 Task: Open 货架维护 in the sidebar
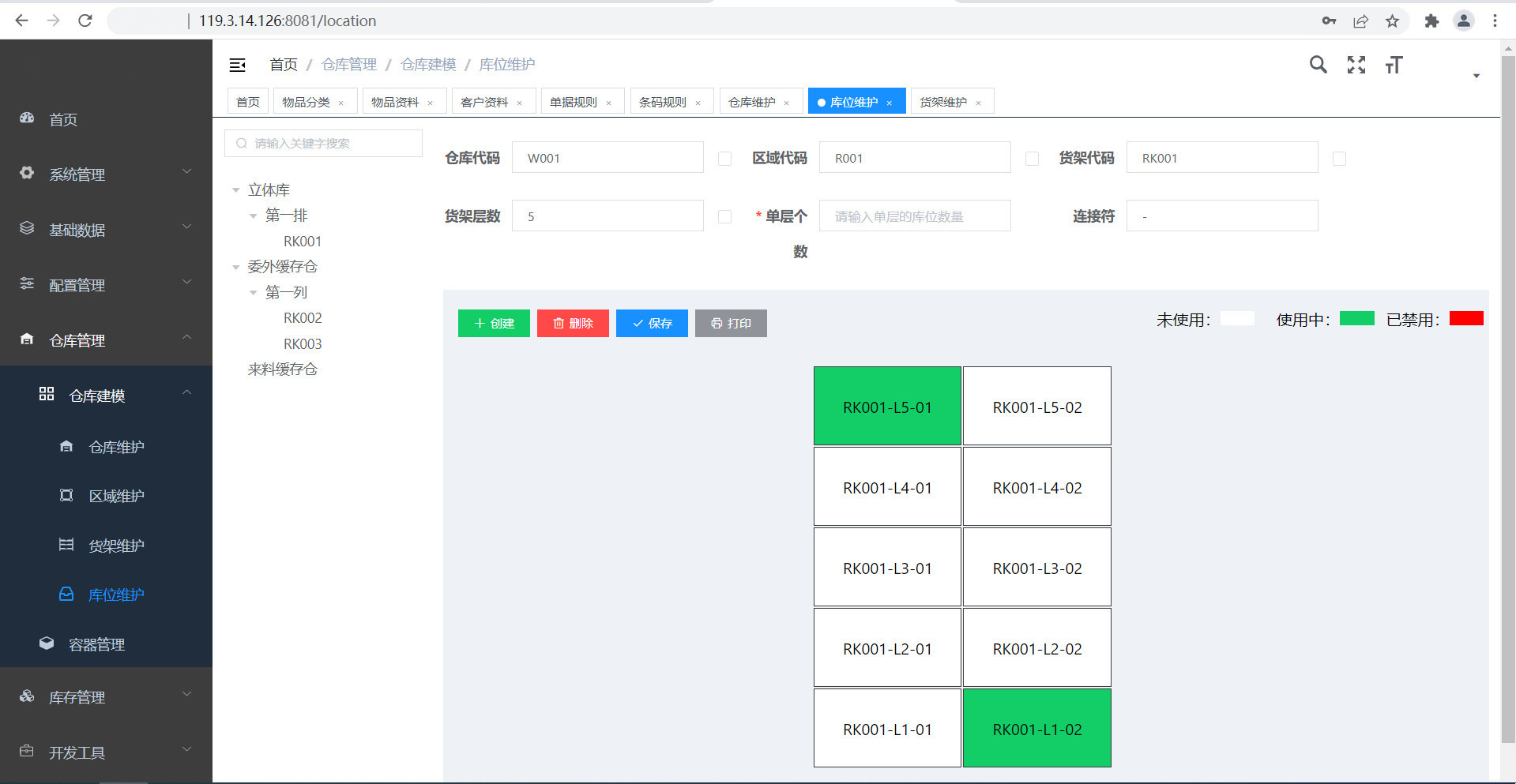116,546
